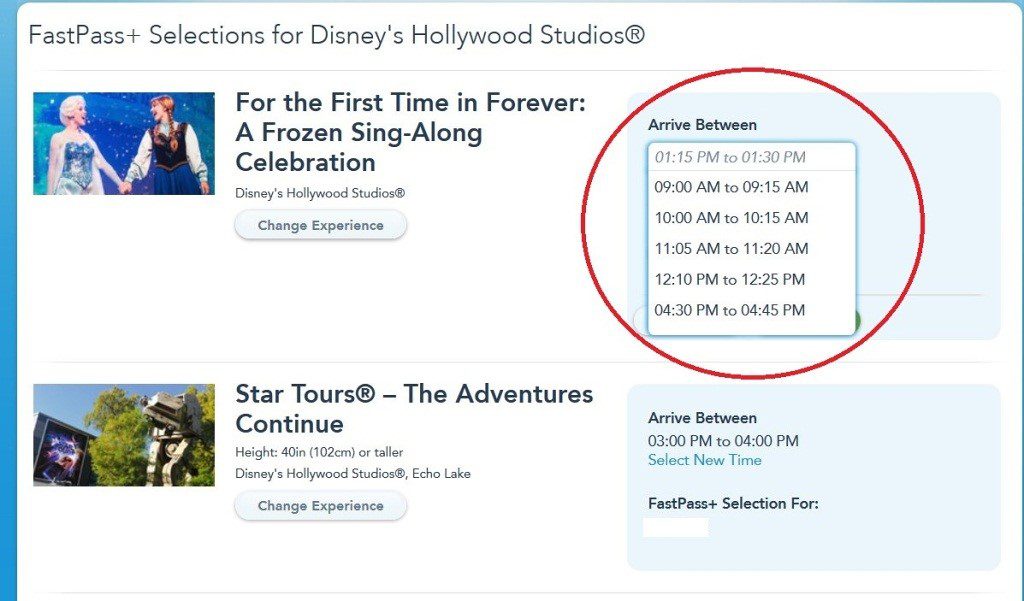Click the Select New Time link

[x=704, y=460]
